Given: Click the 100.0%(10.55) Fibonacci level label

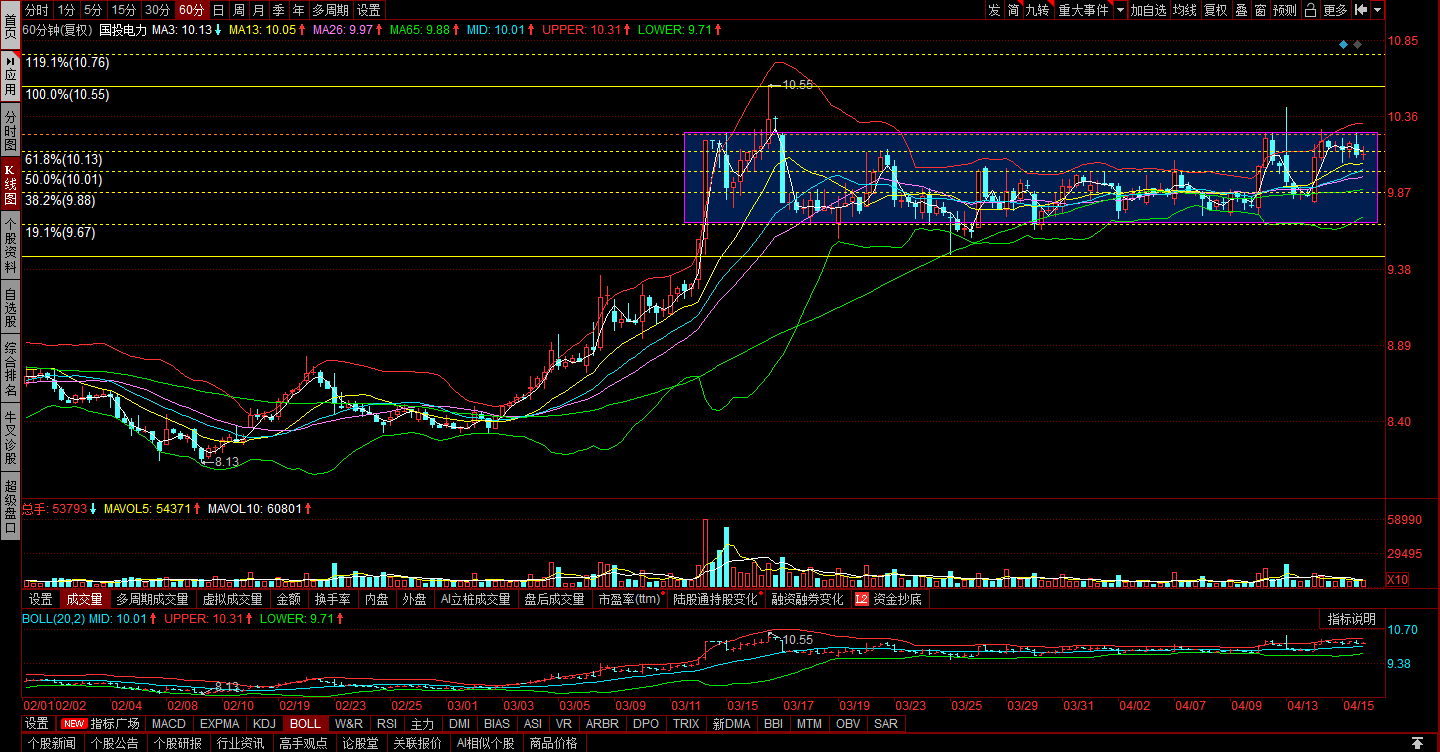Looking at the screenshot, I should [x=67, y=95].
